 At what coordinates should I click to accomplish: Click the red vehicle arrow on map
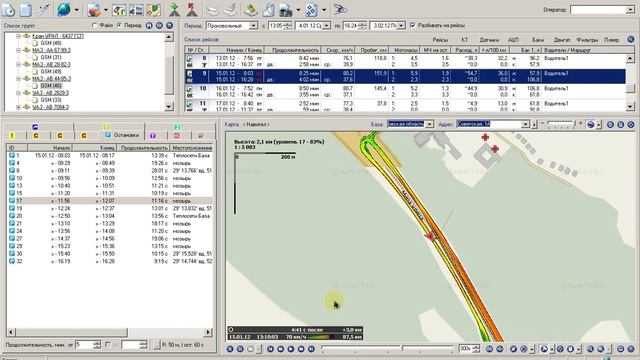click(429, 236)
